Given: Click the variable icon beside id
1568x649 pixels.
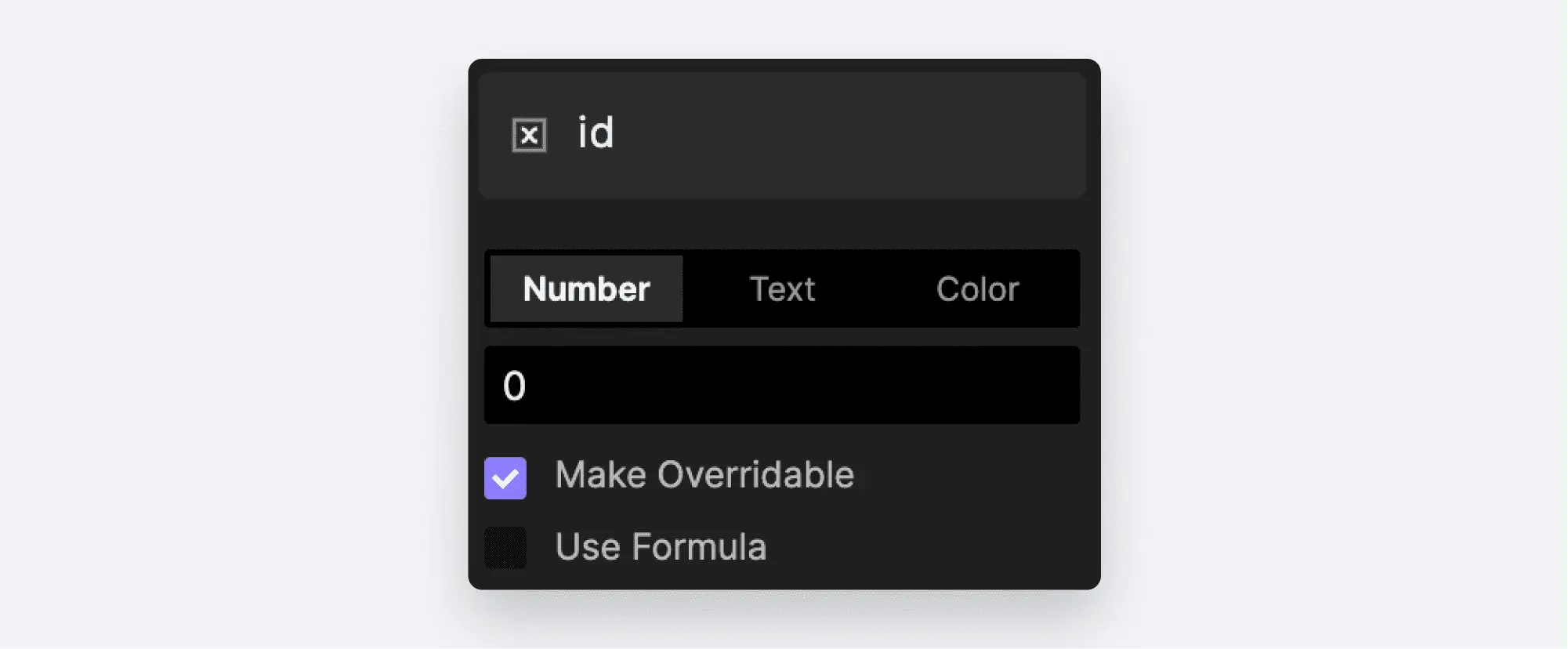Looking at the screenshot, I should [x=529, y=135].
